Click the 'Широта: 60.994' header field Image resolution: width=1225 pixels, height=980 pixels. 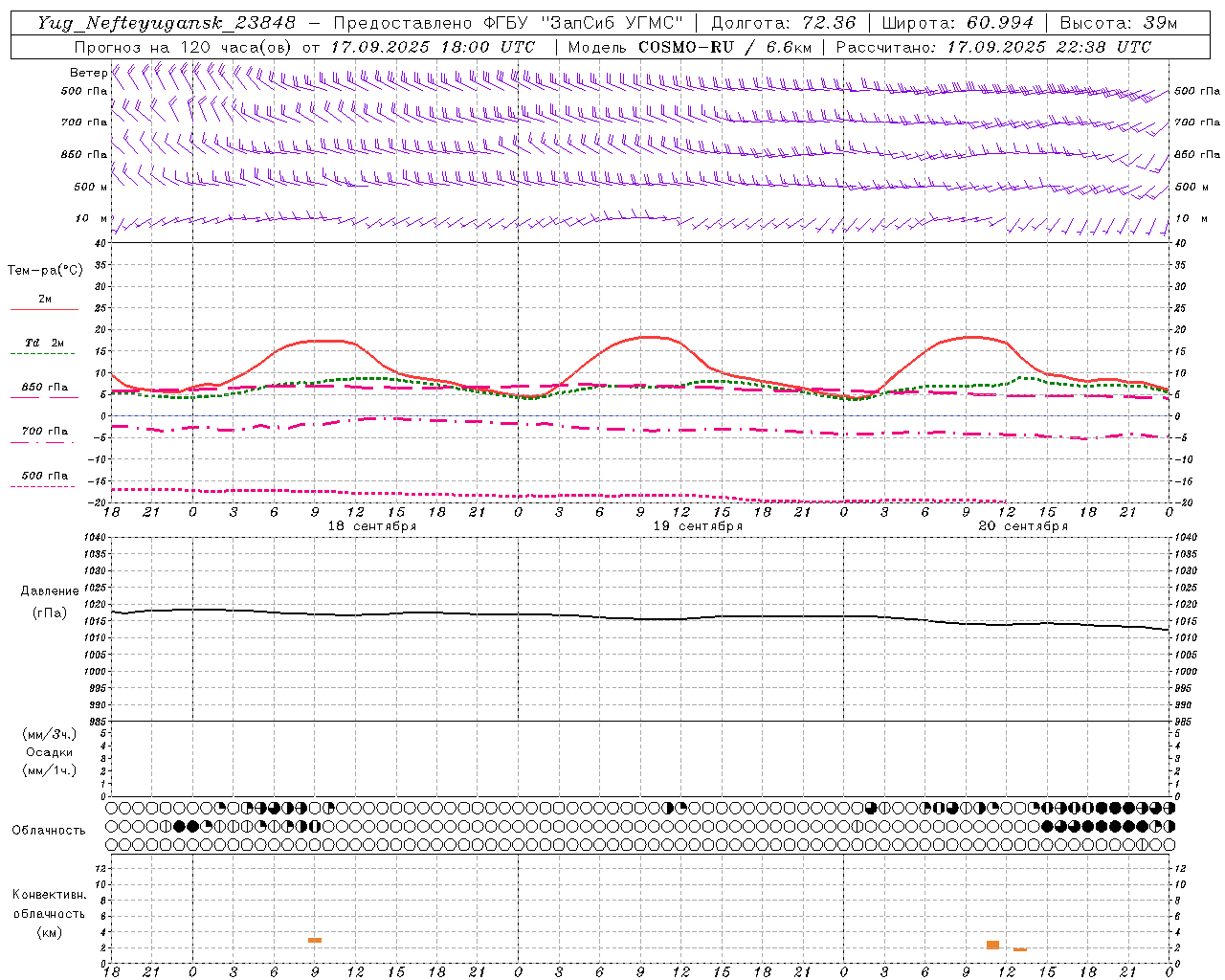tap(958, 23)
